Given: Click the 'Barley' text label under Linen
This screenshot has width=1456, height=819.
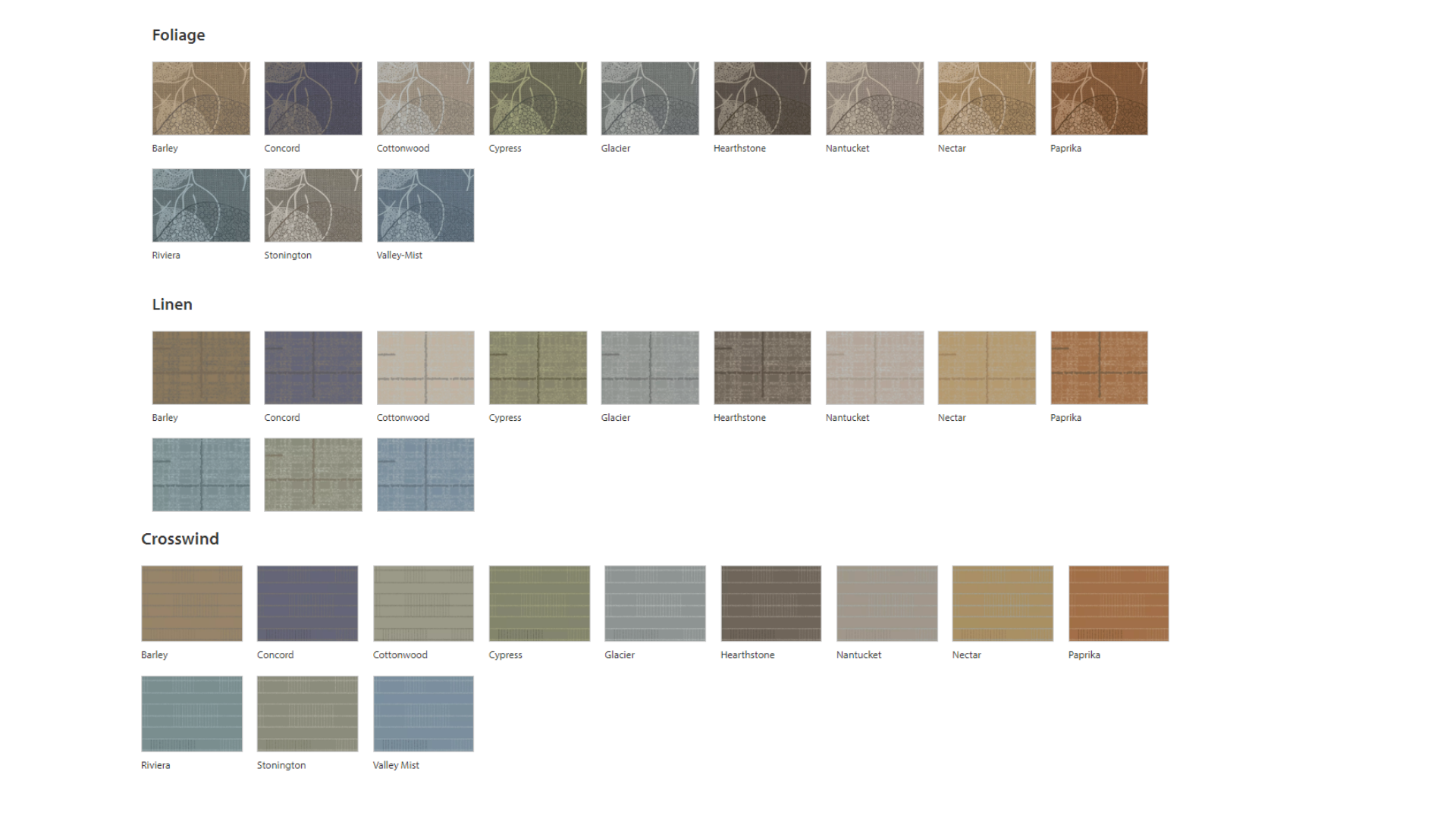Looking at the screenshot, I should (165, 418).
